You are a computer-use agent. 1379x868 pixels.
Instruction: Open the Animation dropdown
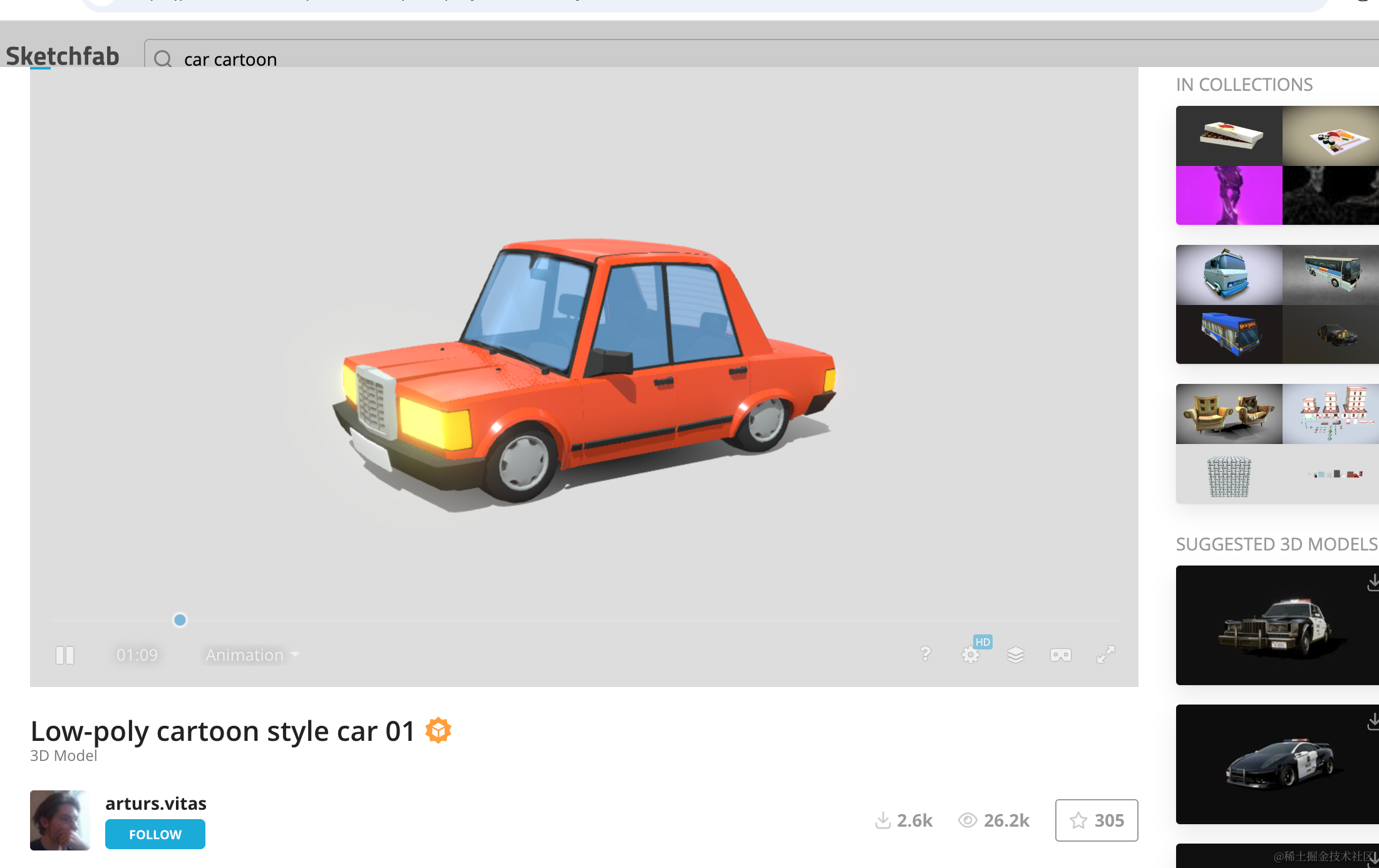click(x=252, y=655)
